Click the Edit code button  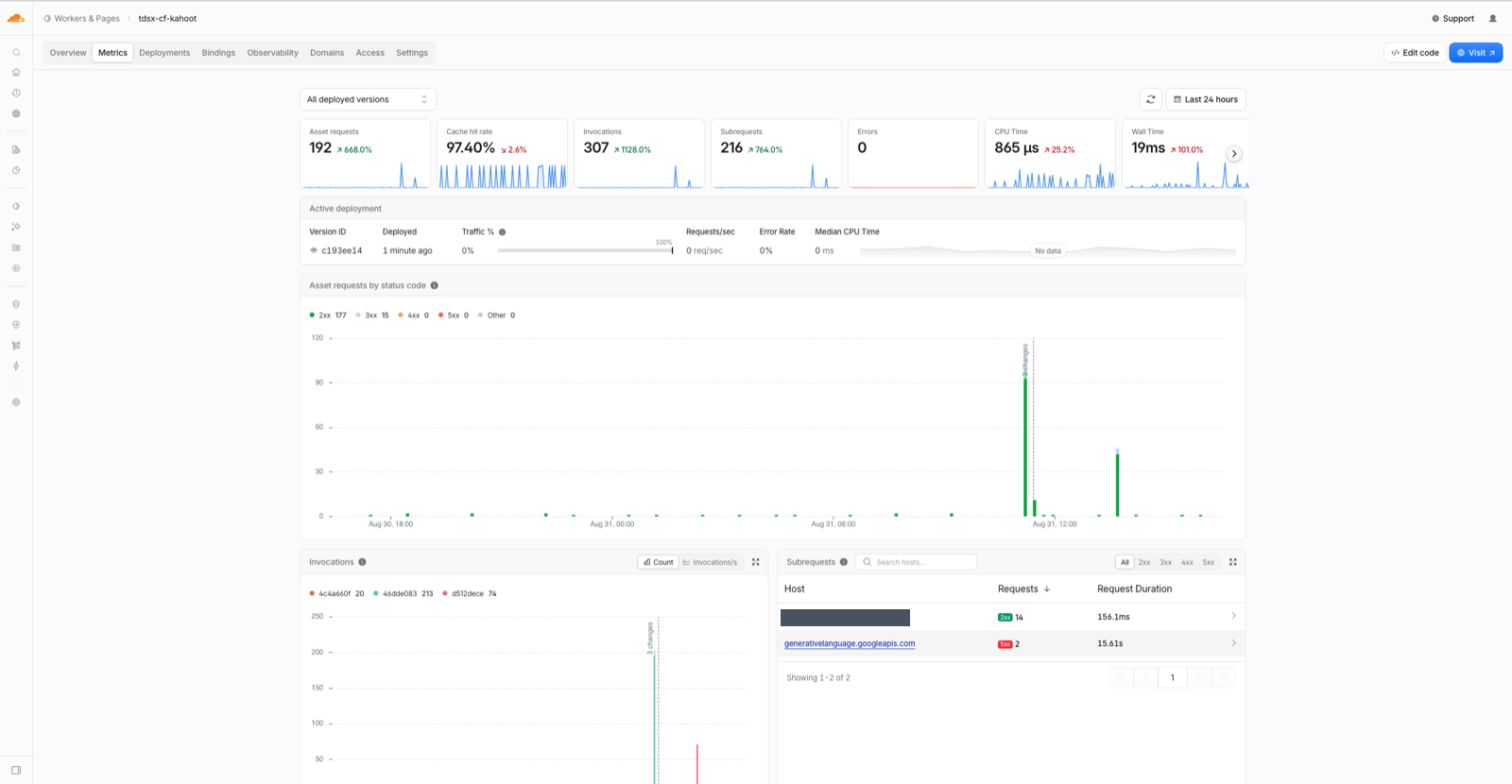point(1415,53)
